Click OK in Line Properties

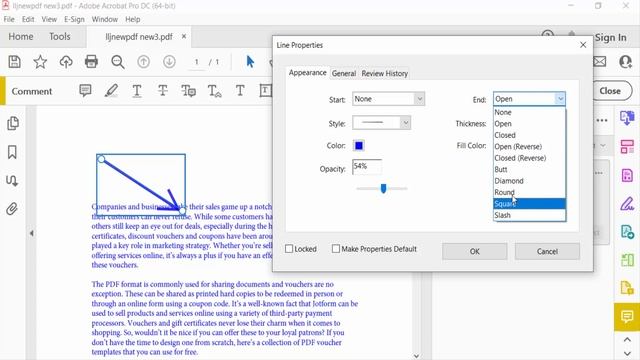pyautogui.click(x=475, y=251)
